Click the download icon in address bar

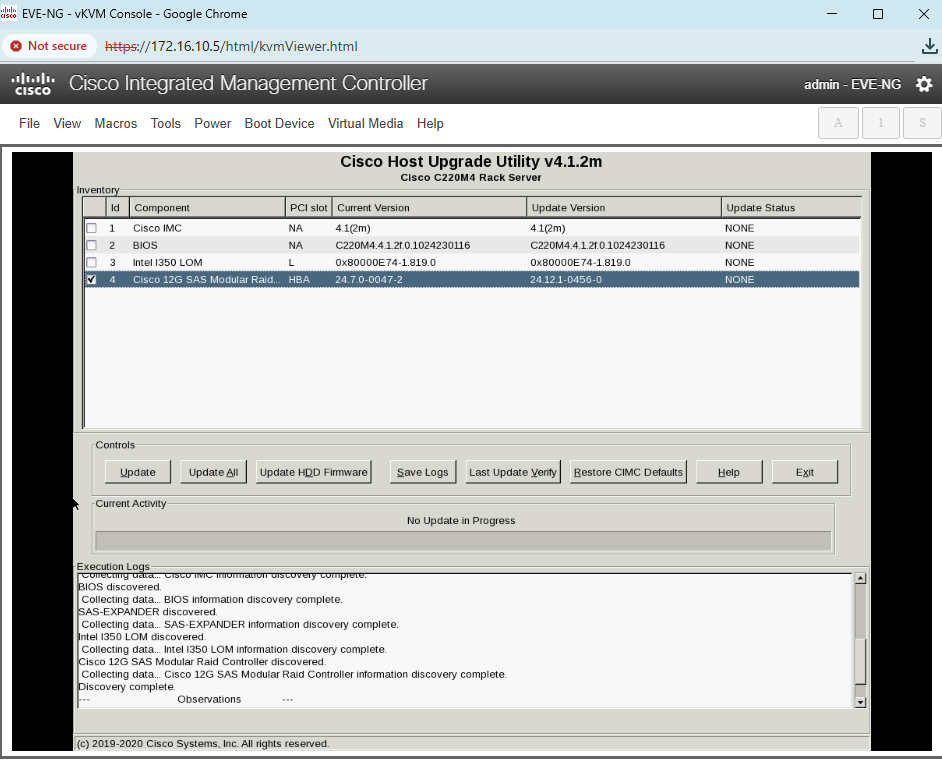tap(929, 46)
